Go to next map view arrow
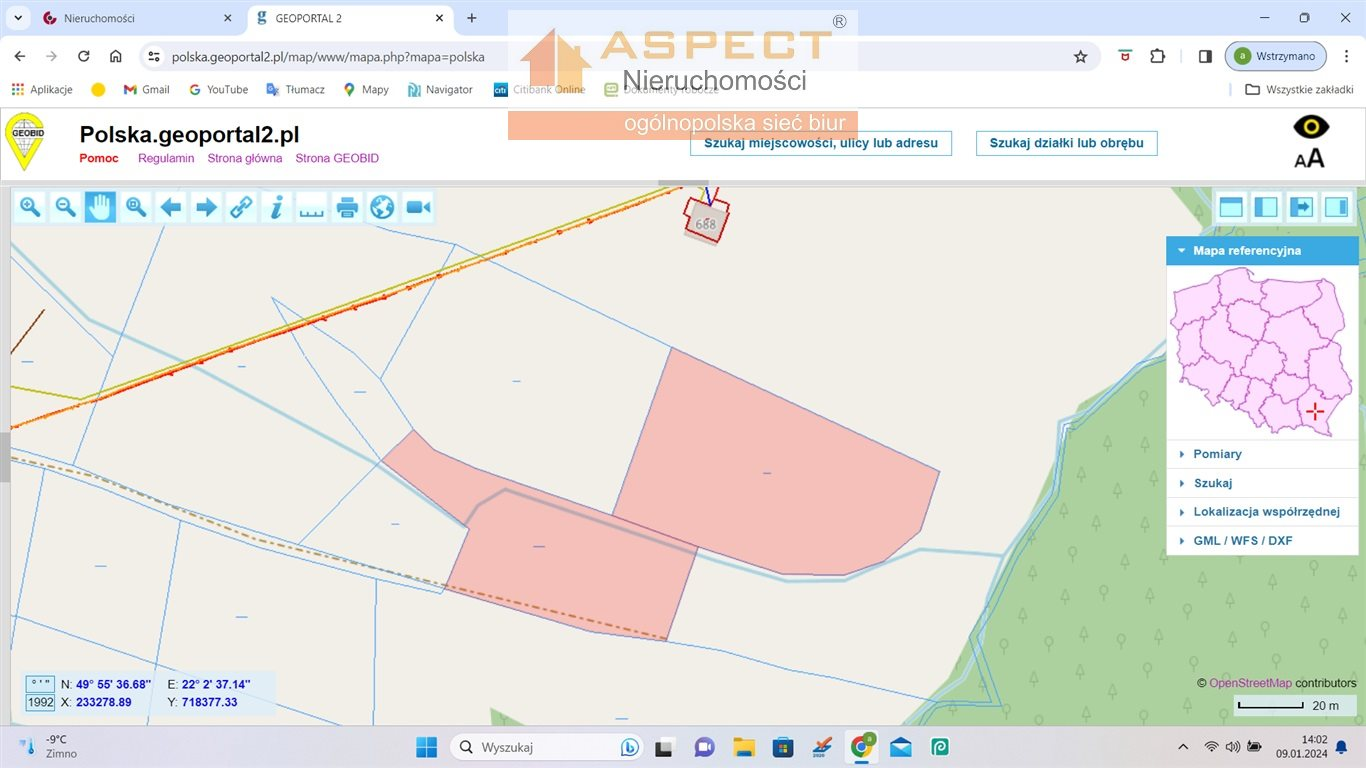This screenshot has height=768, width=1366. click(x=206, y=207)
